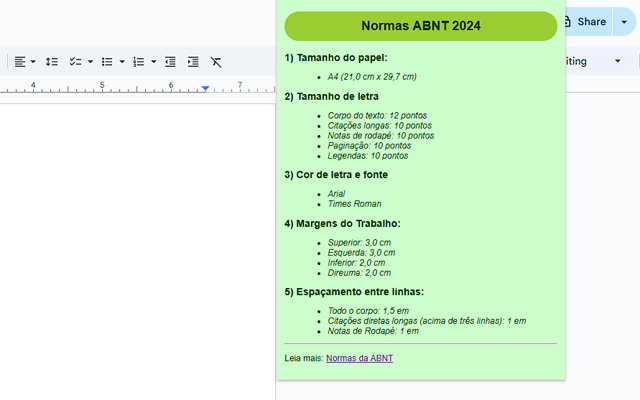The image size is (640, 400).
Task: Select the 'Times Roman' font entry
Action: (x=354, y=204)
